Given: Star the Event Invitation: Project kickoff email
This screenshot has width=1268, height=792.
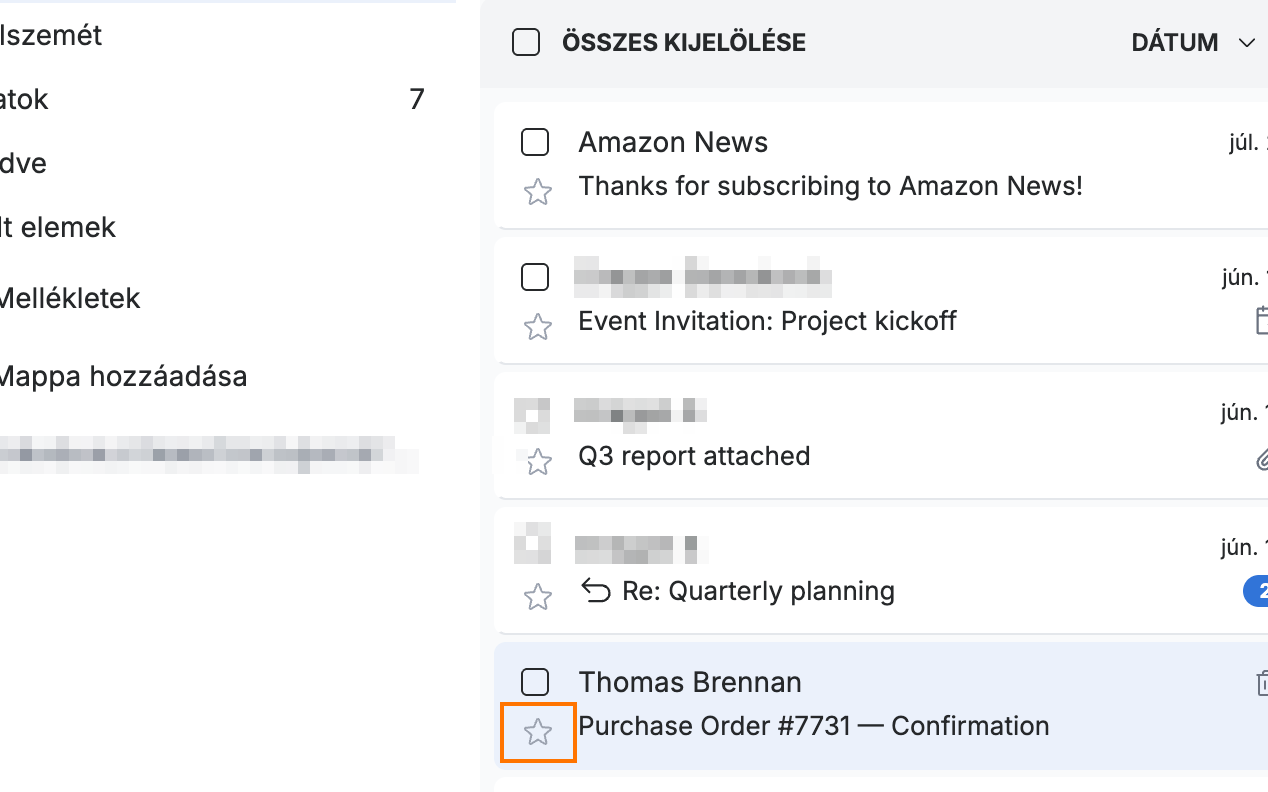Looking at the screenshot, I should [x=538, y=327].
